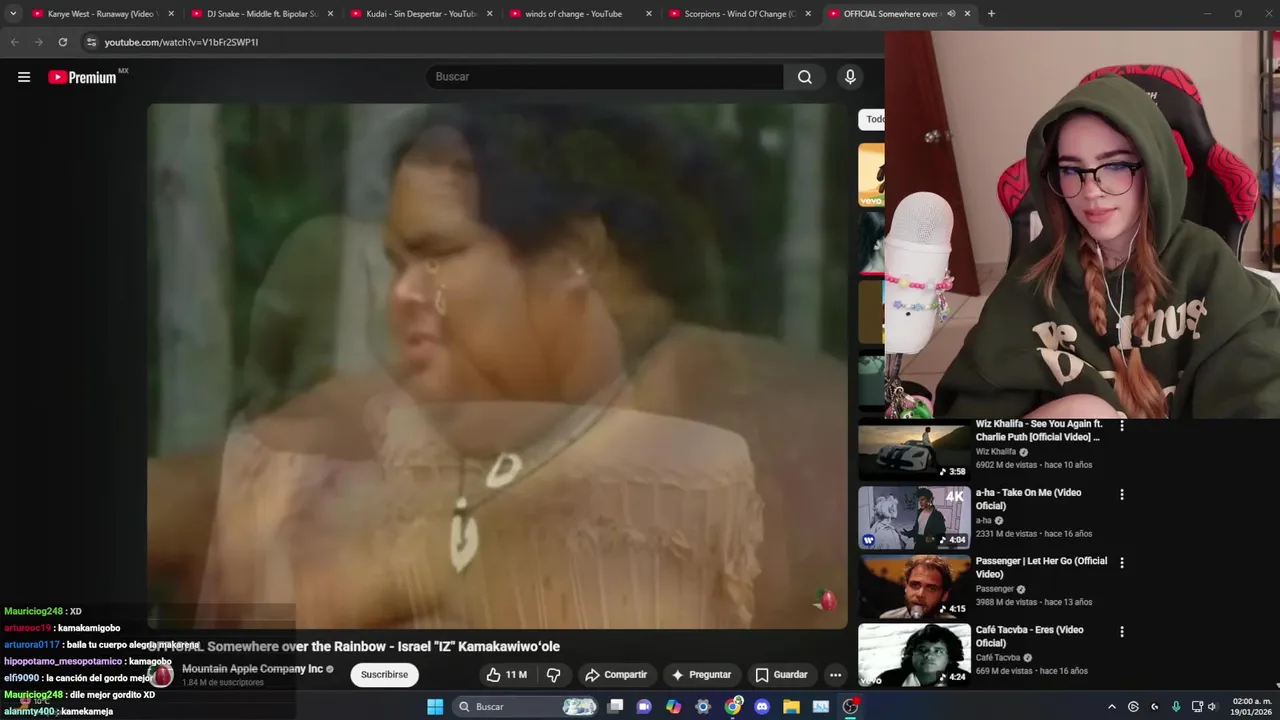Open options menu for Café Tacvba Eres
The image size is (1280, 720).
coord(1122,632)
